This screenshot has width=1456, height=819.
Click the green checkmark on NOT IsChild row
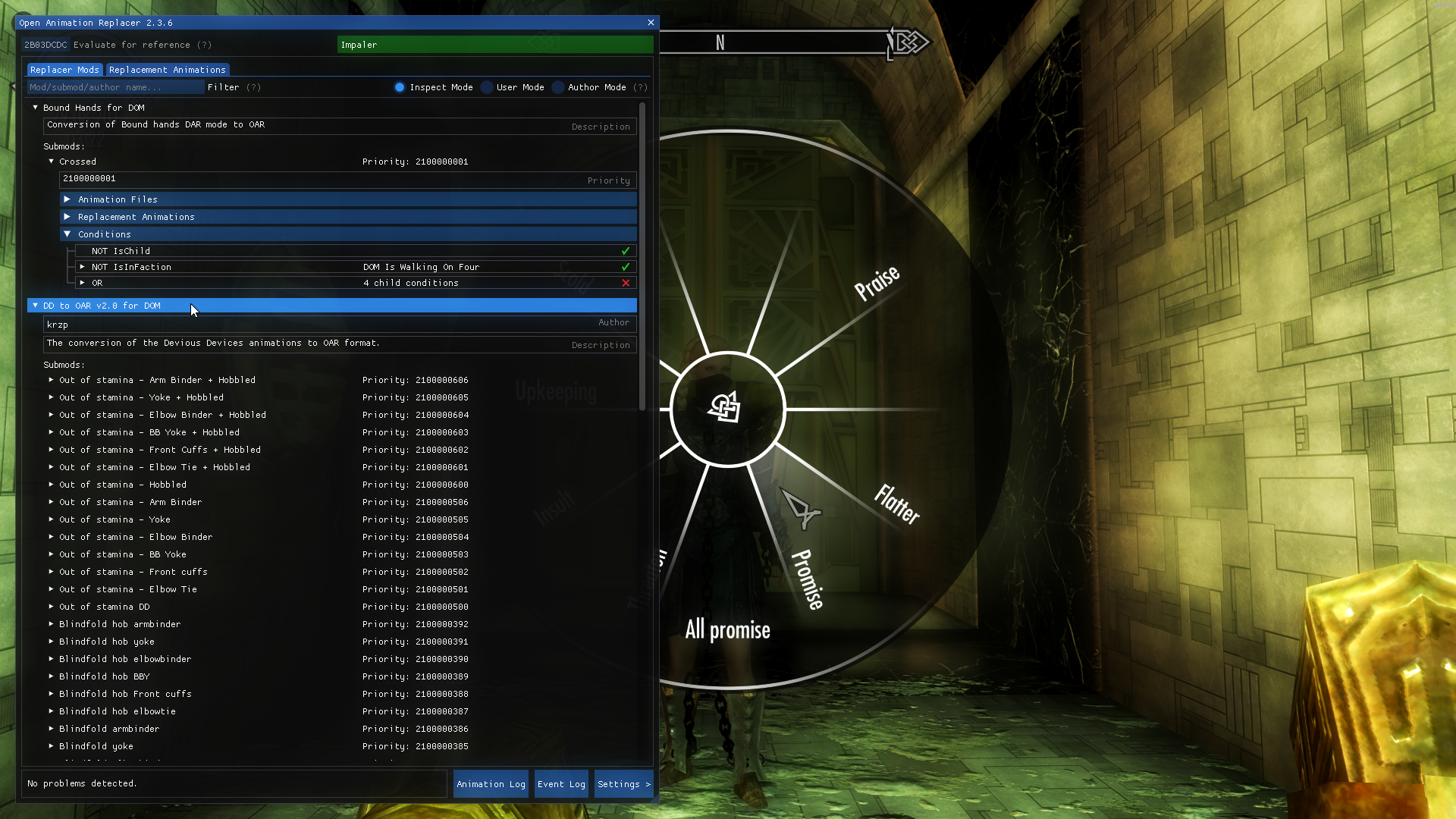tap(626, 251)
